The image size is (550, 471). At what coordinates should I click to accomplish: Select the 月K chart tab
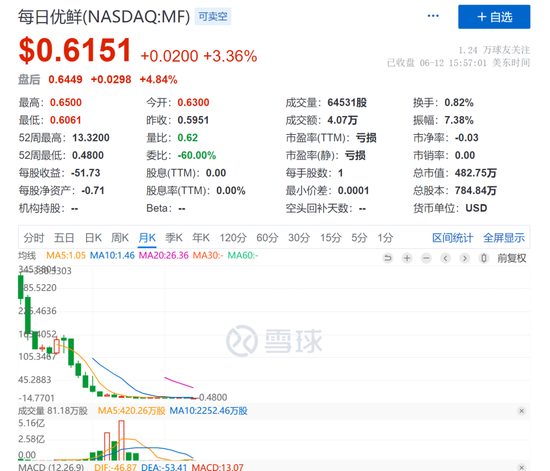(x=147, y=238)
